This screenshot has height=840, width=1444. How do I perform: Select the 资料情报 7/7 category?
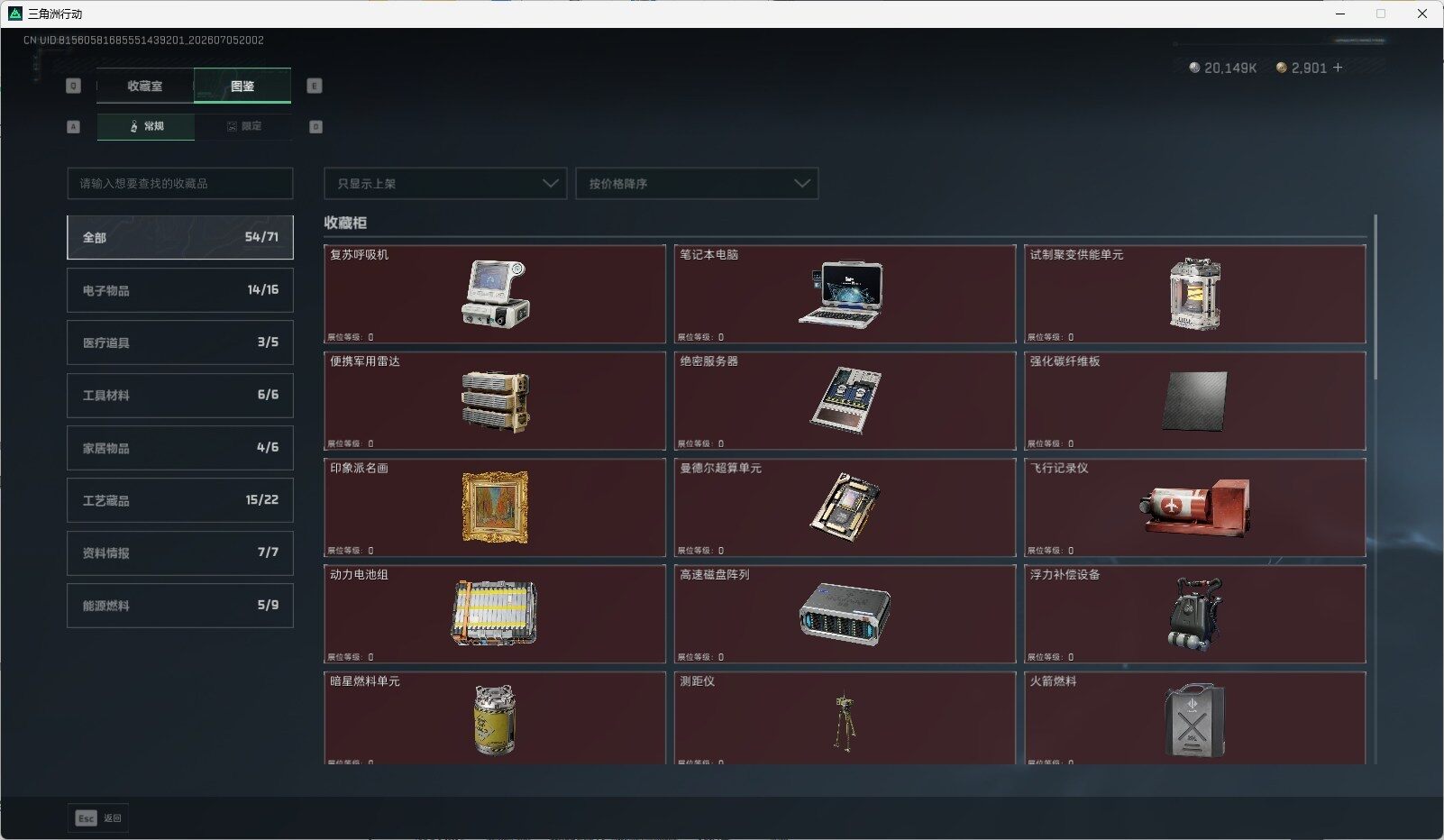[180, 552]
